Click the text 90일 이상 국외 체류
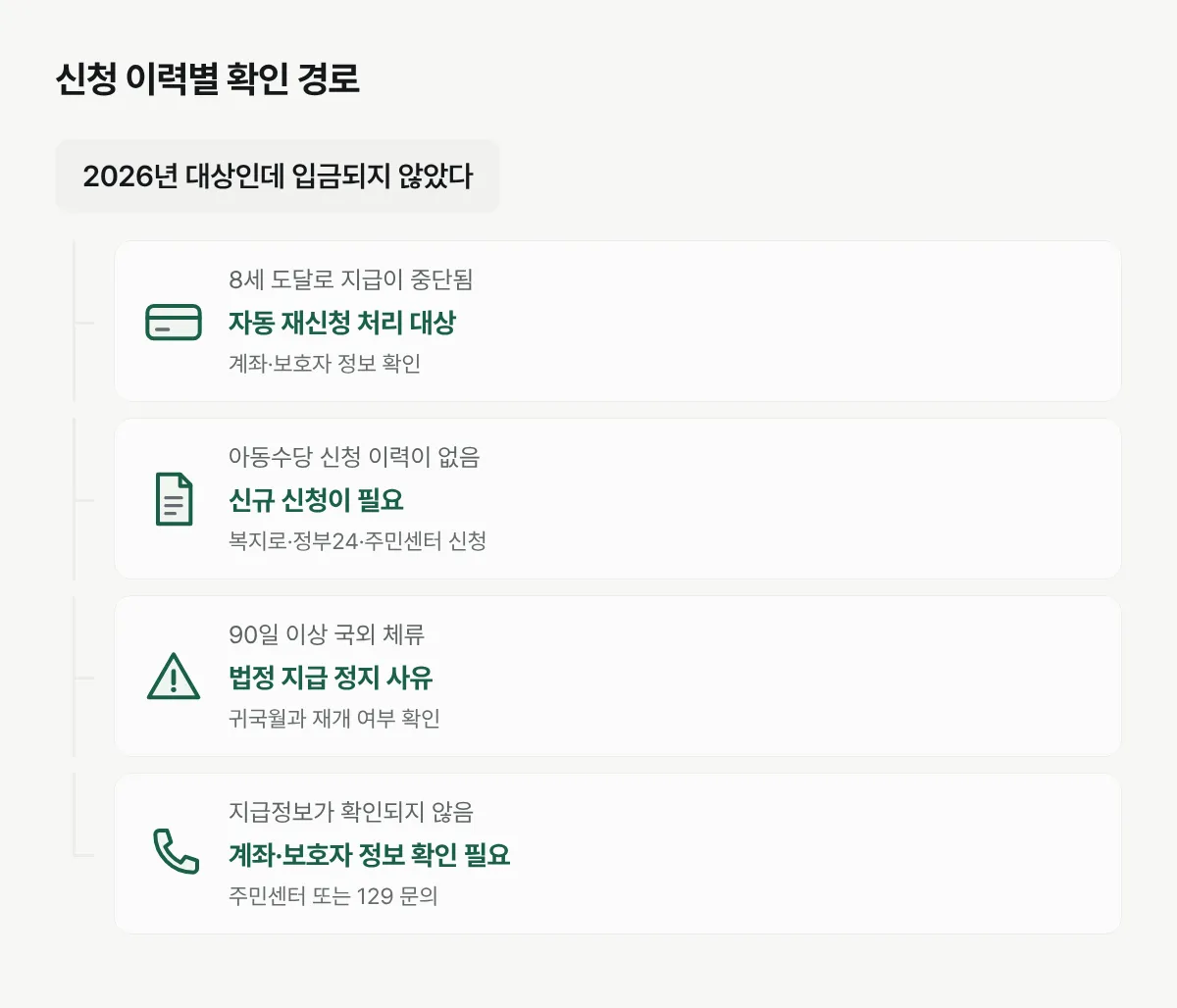 [x=327, y=634]
